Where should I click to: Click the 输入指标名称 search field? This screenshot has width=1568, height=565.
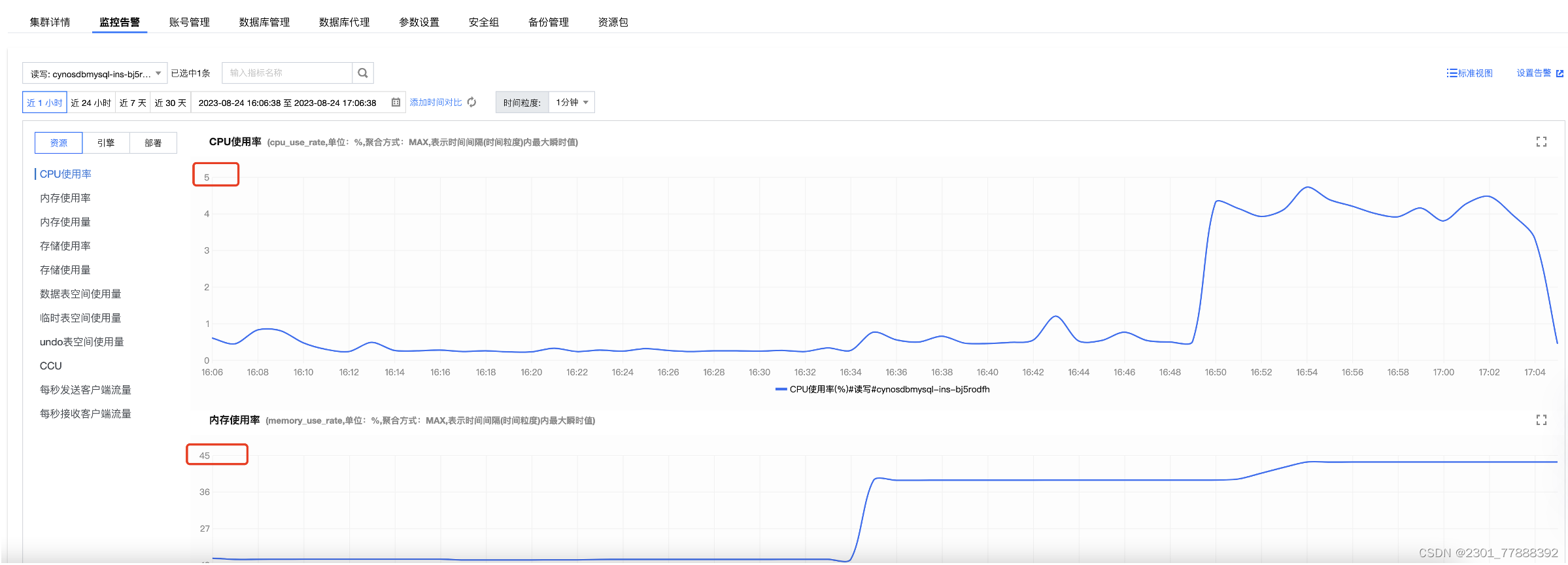coord(288,73)
